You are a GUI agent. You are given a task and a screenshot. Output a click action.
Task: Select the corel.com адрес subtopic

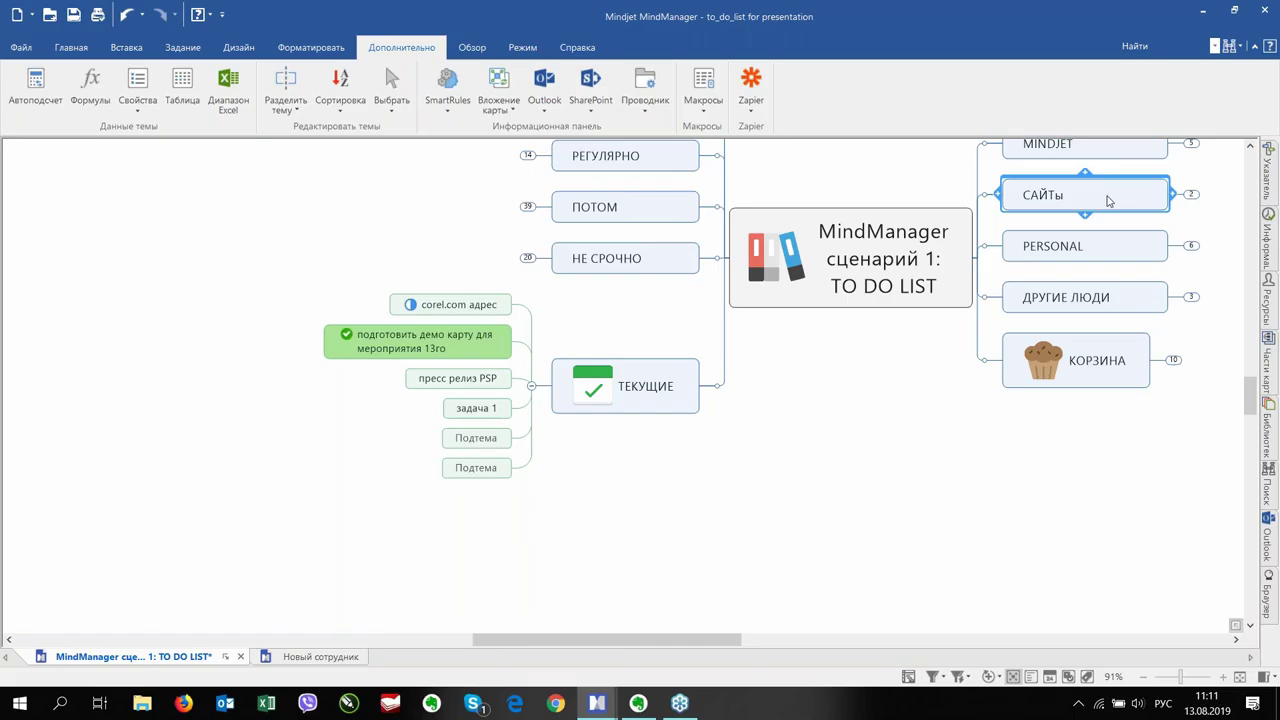pos(450,304)
